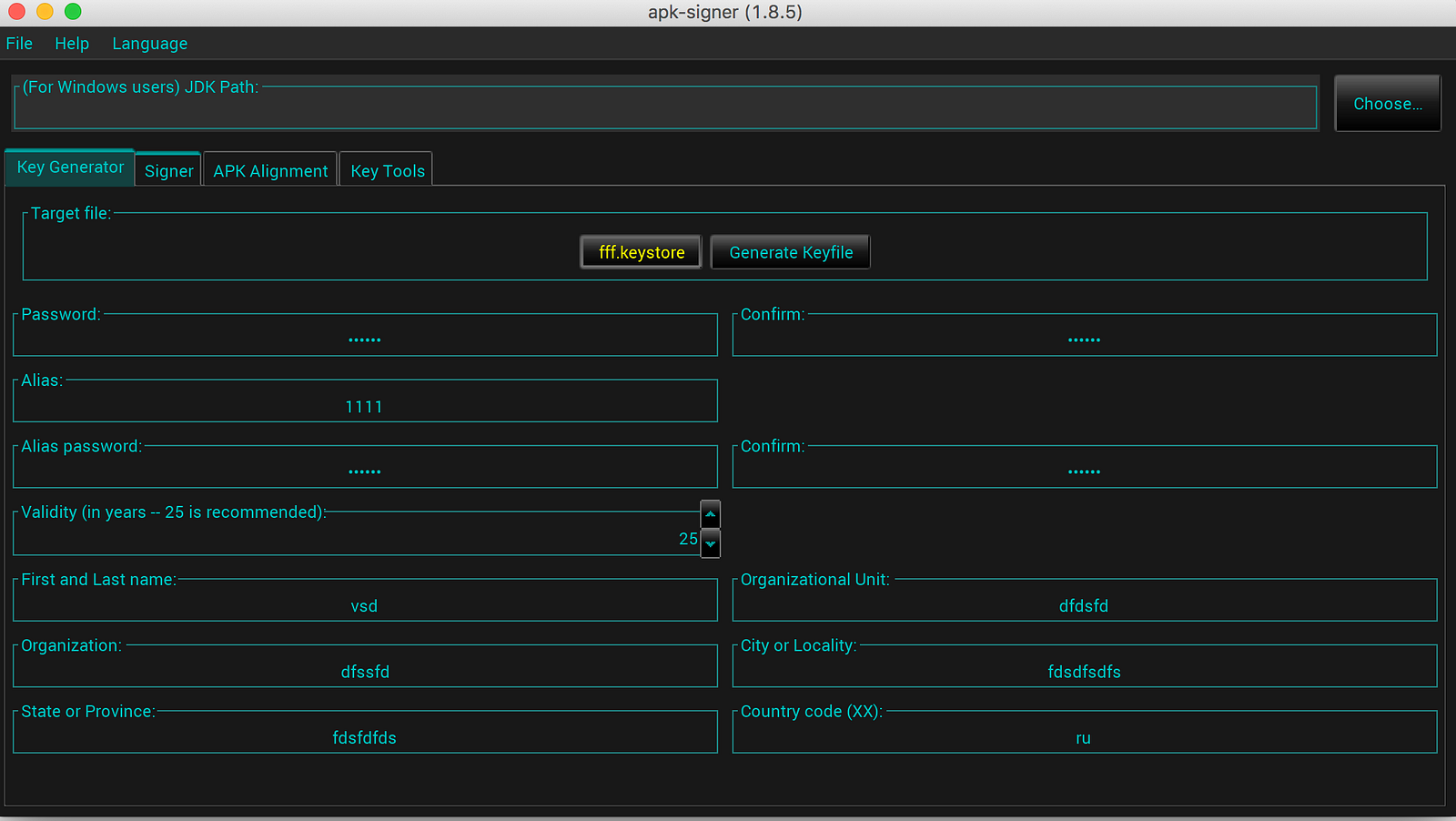Open the File menu
Screen dimensions: 1456x821
(x=19, y=44)
